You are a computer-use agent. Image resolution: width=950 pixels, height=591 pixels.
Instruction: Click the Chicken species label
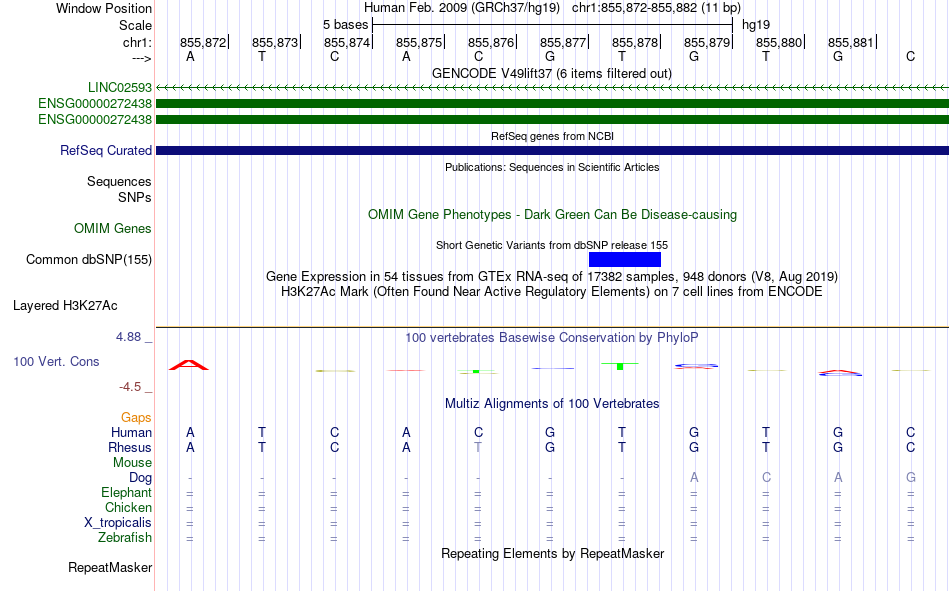(x=128, y=507)
